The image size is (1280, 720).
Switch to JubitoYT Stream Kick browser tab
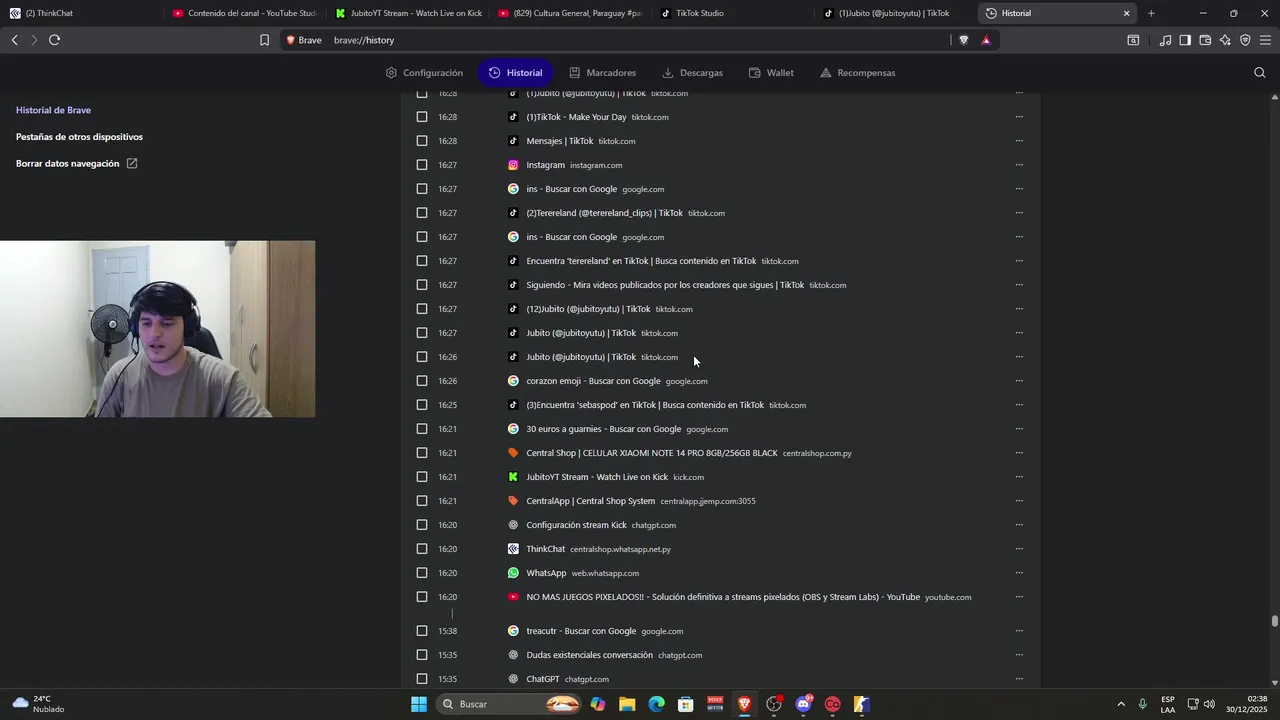point(408,13)
